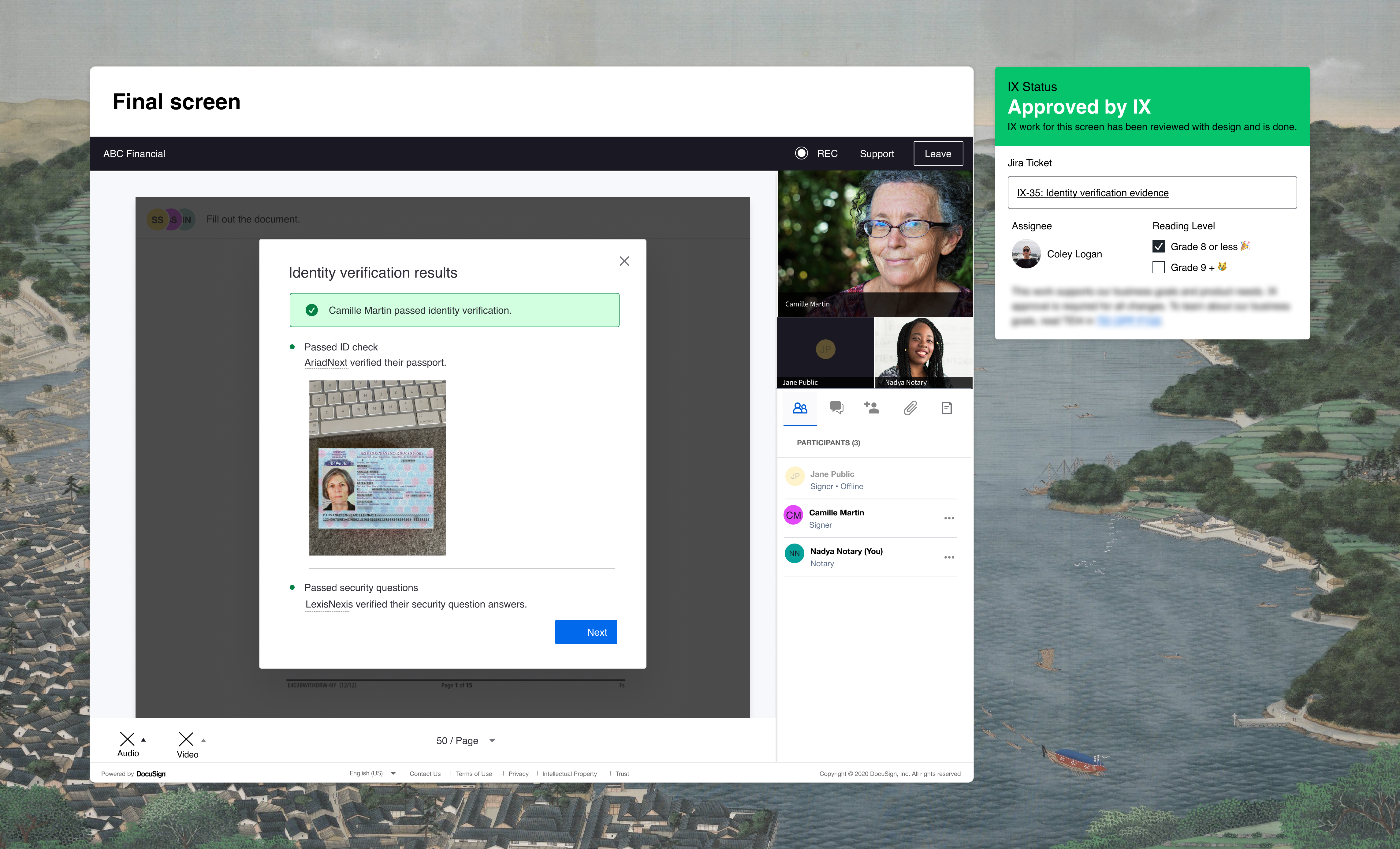Viewport: 1400px width, 849px height.
Task: Click the Camille Martin passed identity verification banner
Action: (x=454, y=310)
